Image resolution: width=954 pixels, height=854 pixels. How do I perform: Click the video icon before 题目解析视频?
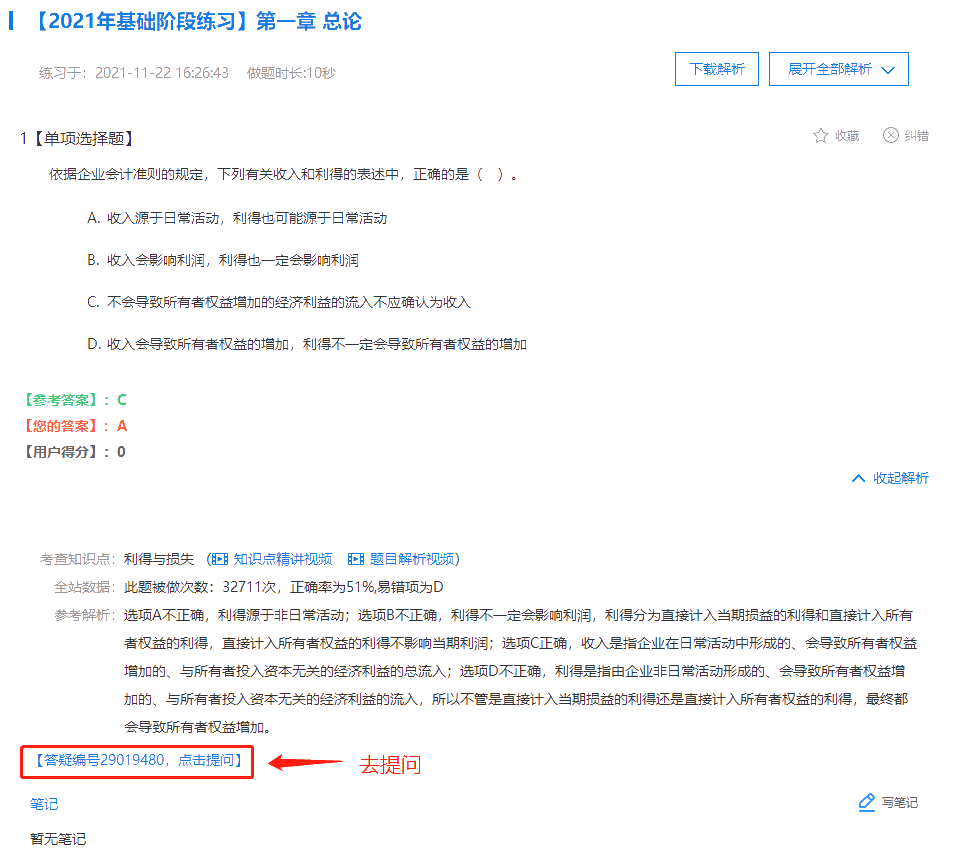pyautogui.click(x=355, y=559)
